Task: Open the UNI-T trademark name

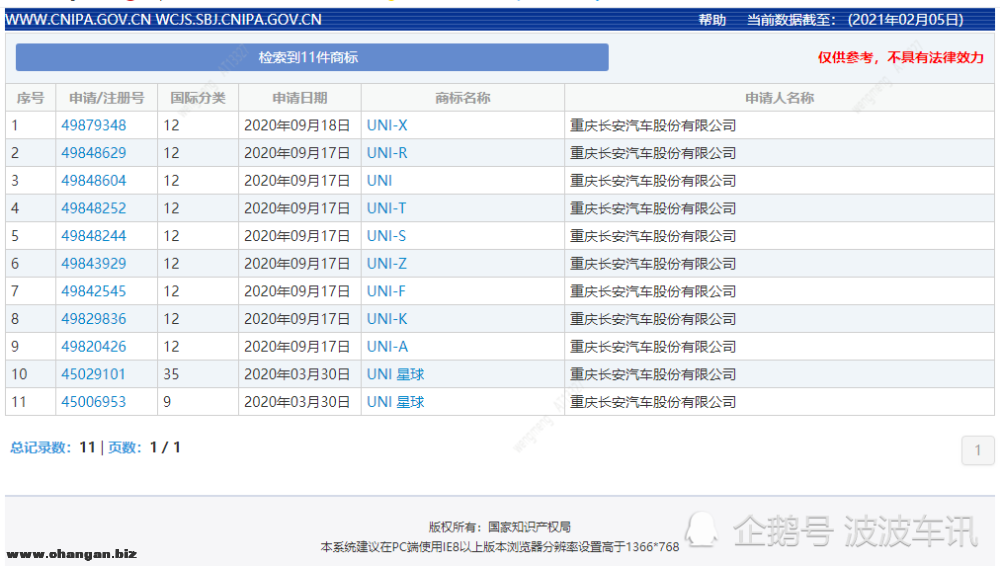Action: [x=386, y=209]
